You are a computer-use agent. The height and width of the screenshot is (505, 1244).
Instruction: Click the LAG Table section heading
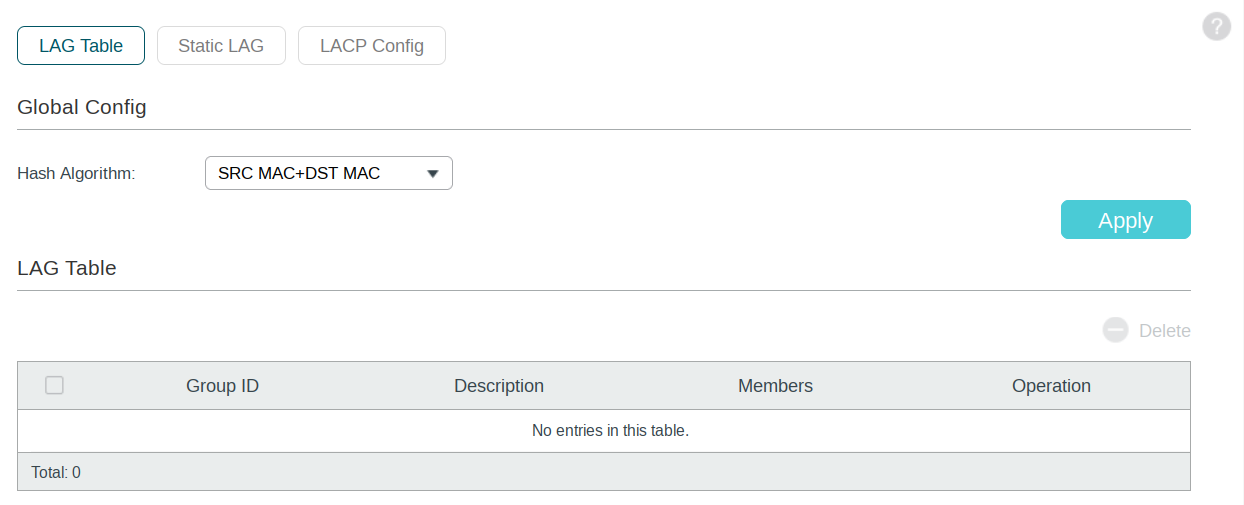tap(67, 268)
